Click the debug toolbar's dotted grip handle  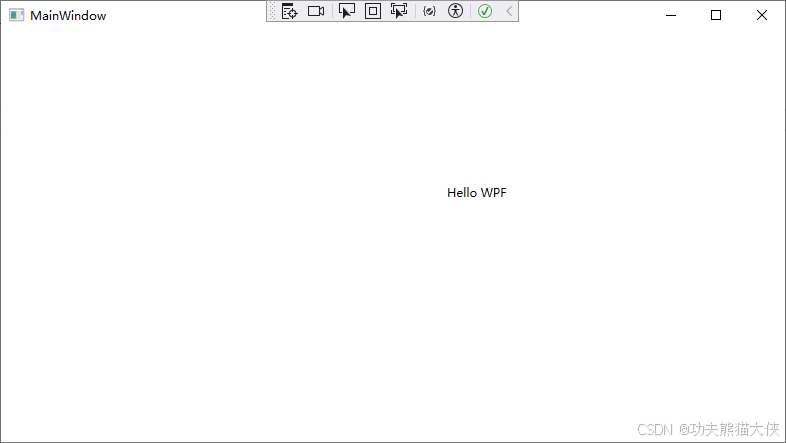tap(272, 11)
